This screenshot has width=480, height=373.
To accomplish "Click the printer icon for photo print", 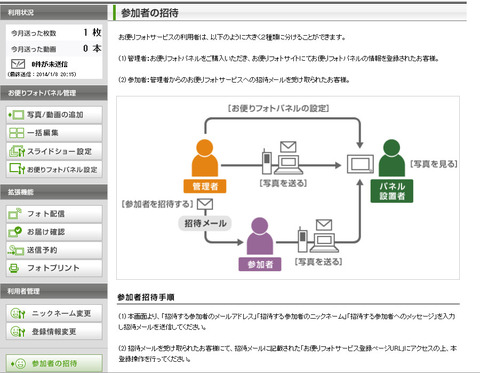I will click(x=14, y=268).
